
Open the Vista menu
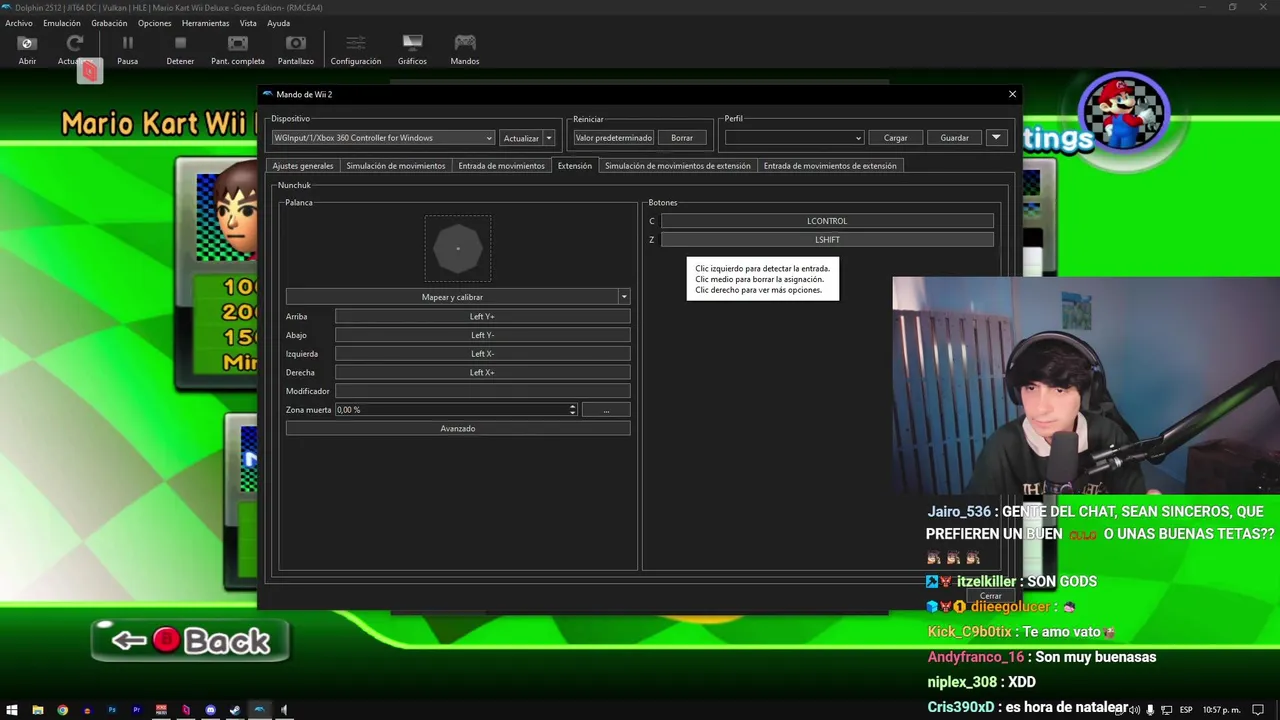248,23
